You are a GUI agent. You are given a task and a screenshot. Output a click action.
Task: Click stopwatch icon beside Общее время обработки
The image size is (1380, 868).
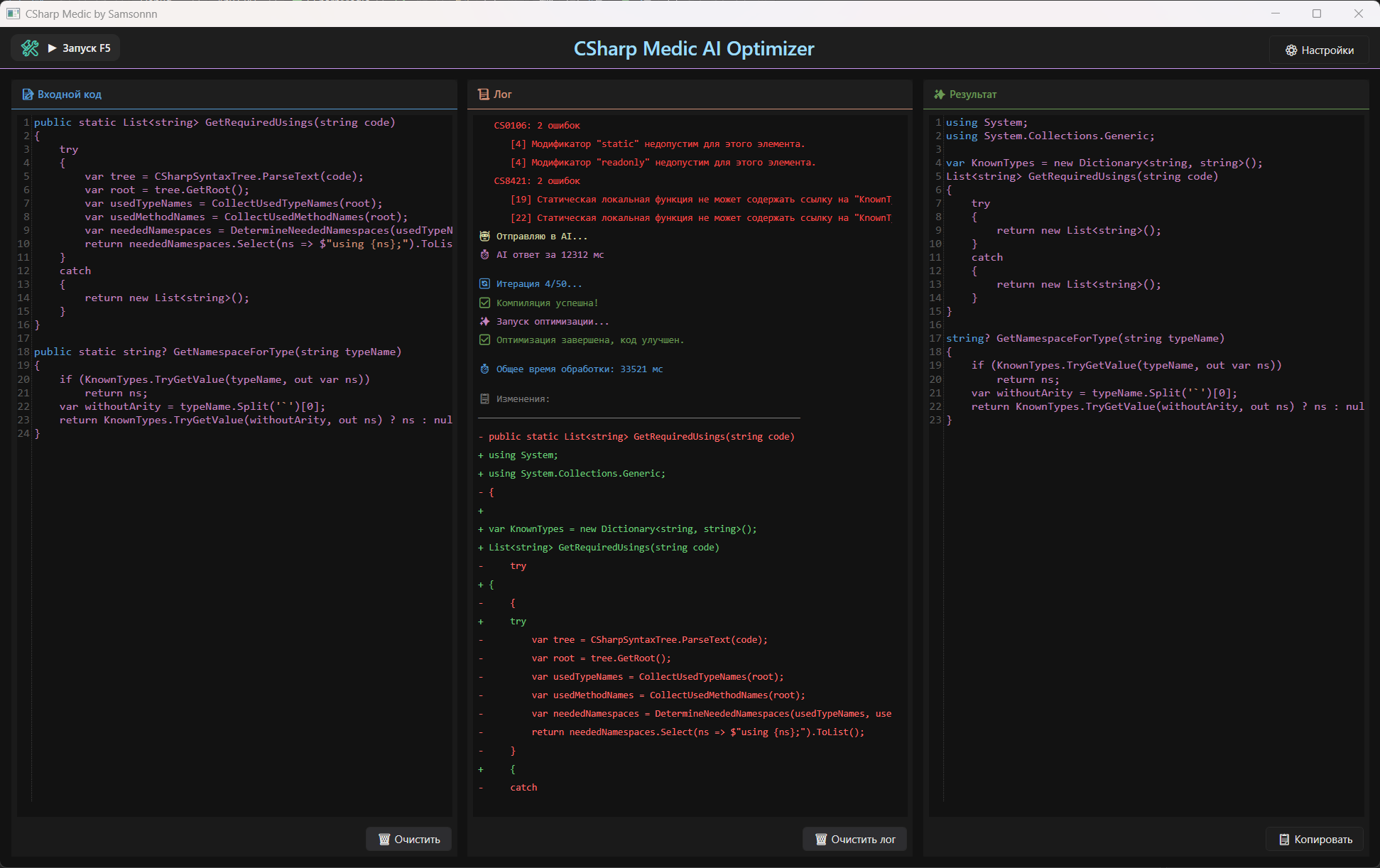pyautogui.click(x=484, y=369)
